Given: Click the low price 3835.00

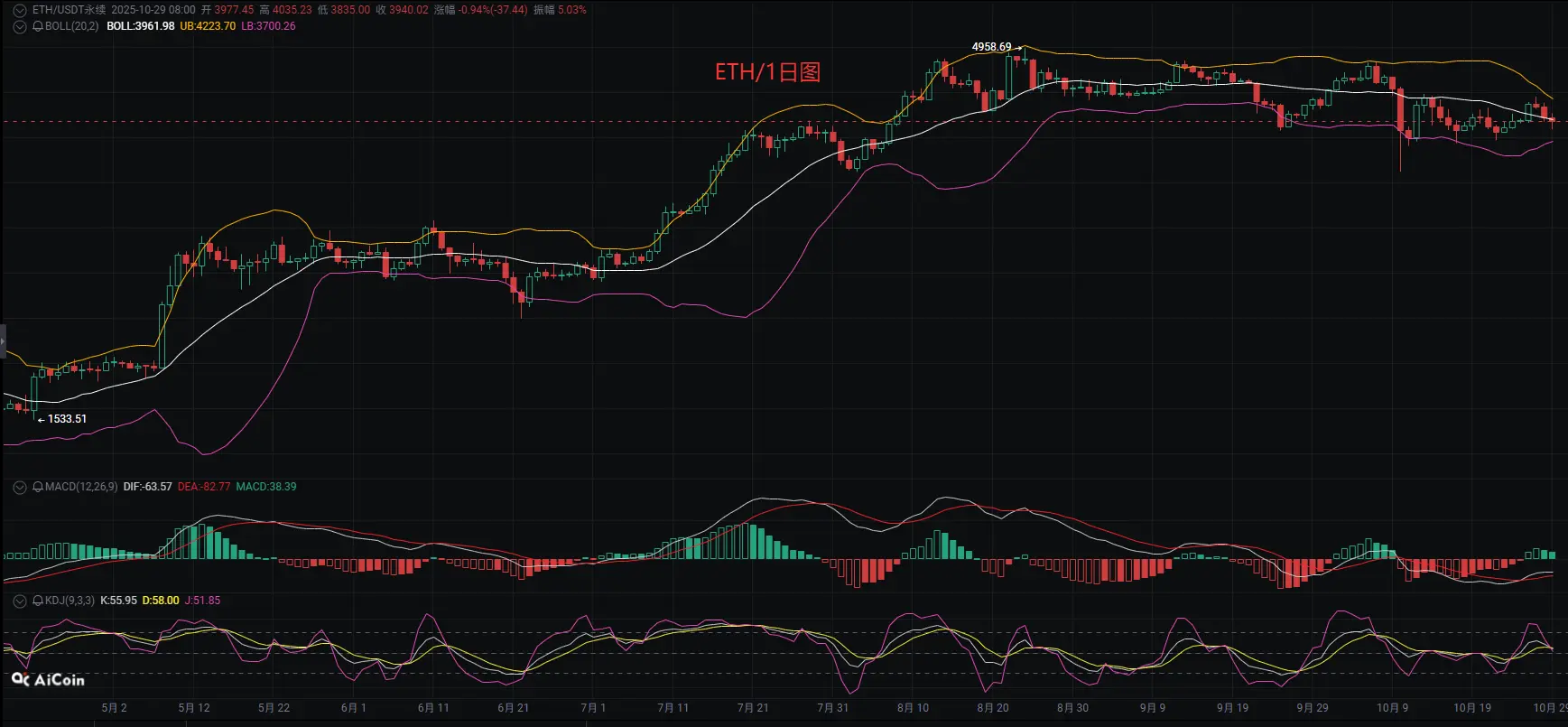Looking at the screenshot, I should point(350,10).
